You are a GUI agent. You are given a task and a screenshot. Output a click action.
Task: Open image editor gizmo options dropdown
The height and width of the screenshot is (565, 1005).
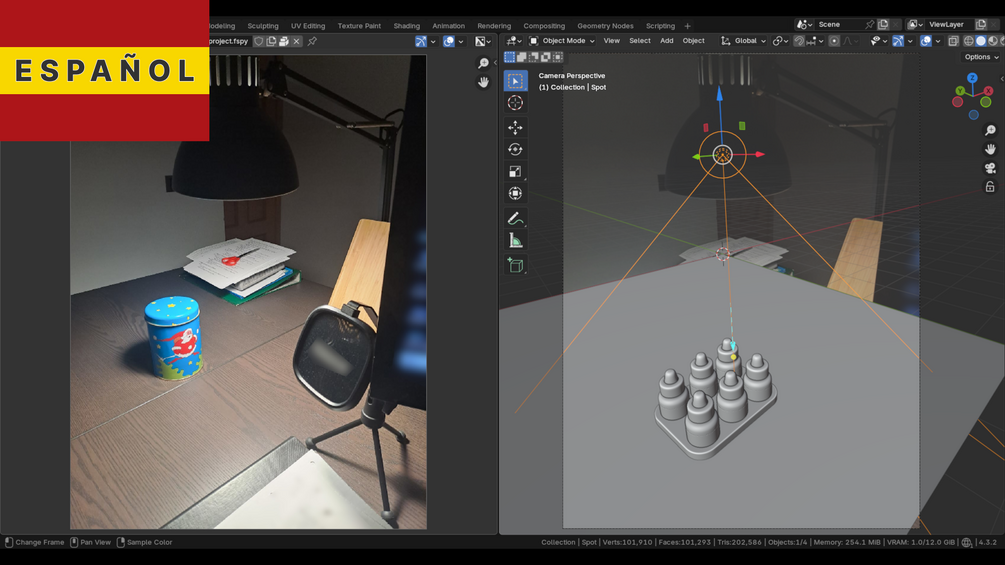click(x=433, y=41)
